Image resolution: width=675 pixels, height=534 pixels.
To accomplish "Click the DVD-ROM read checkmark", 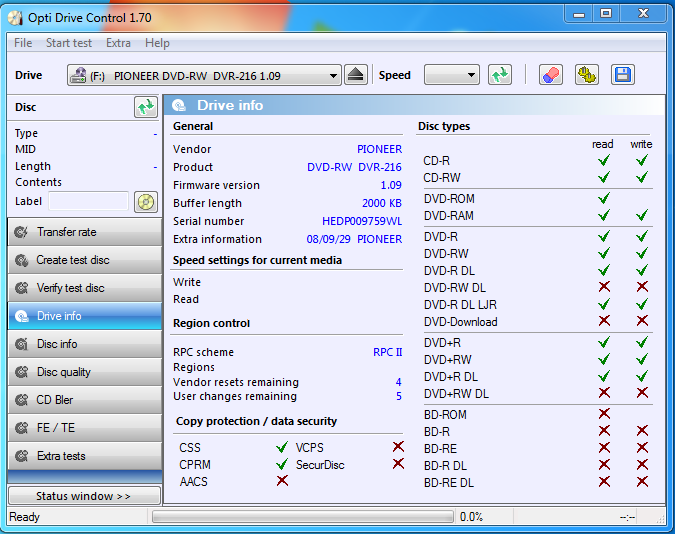I will tap(604, 198).
